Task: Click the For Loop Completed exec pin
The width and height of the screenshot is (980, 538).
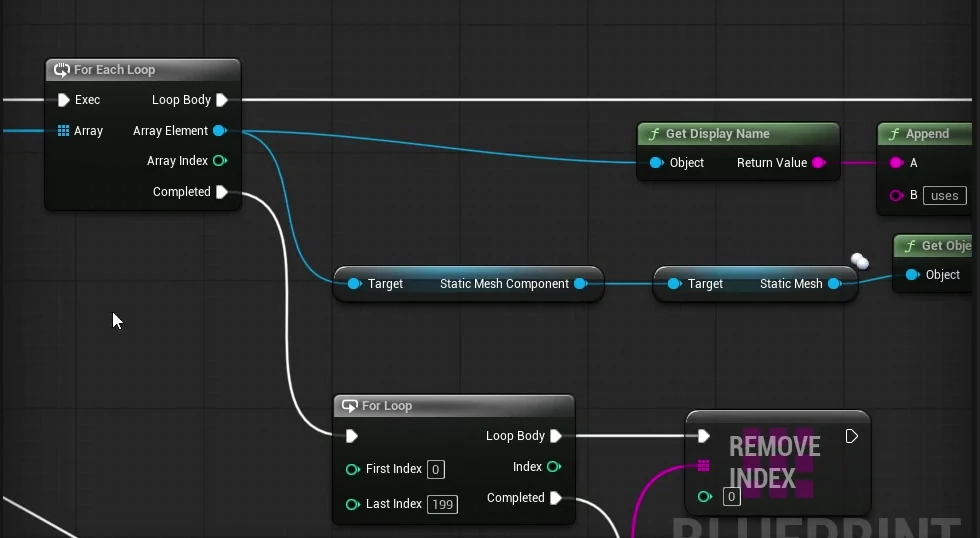Action: pos(556,498)
